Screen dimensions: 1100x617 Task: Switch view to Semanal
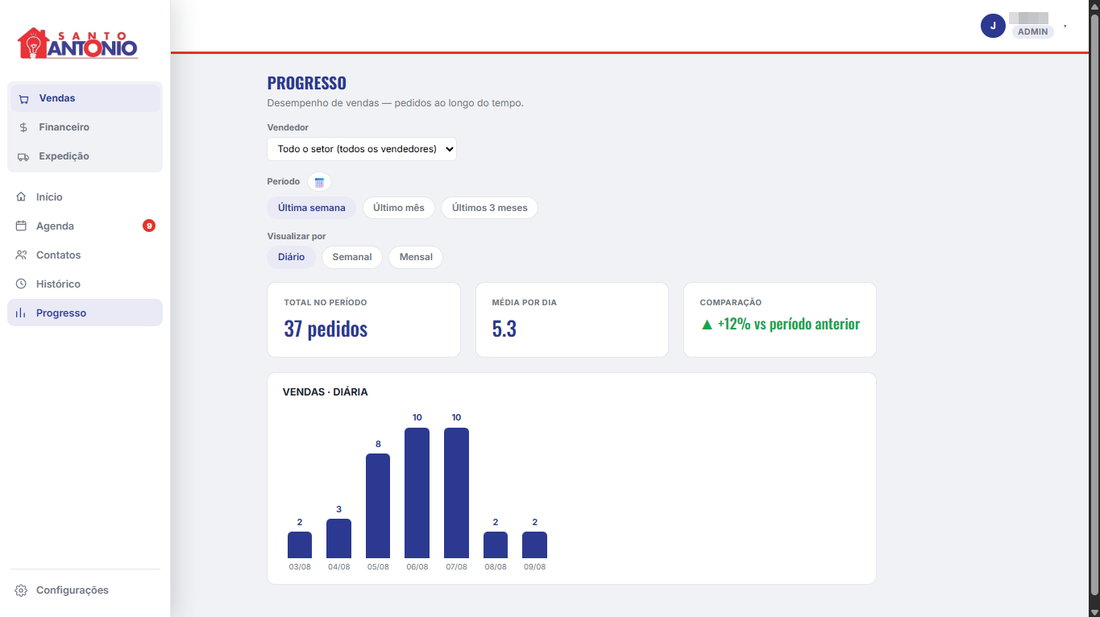pyautogui.click(x=352, y=257)
